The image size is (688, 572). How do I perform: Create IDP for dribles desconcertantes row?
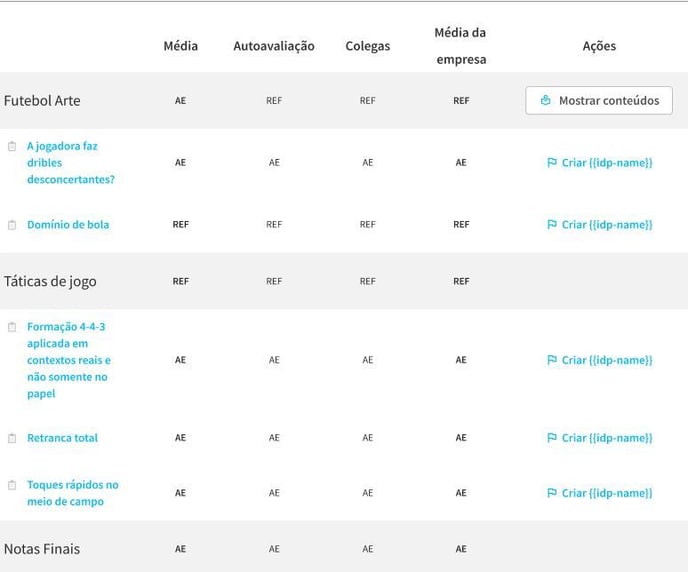(600, 163)
